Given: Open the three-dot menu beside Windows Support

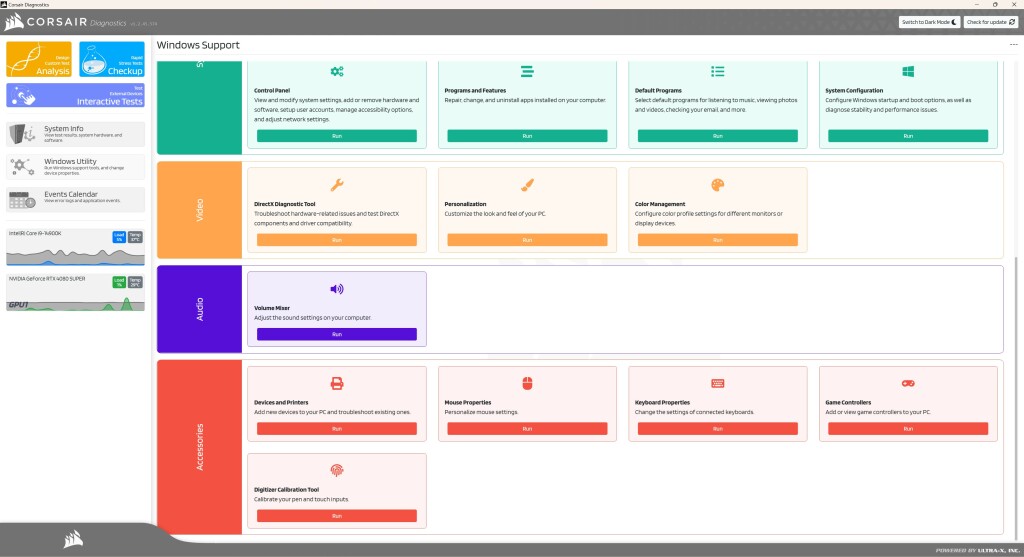Looking at the screenshot, I should [1014, 45].
